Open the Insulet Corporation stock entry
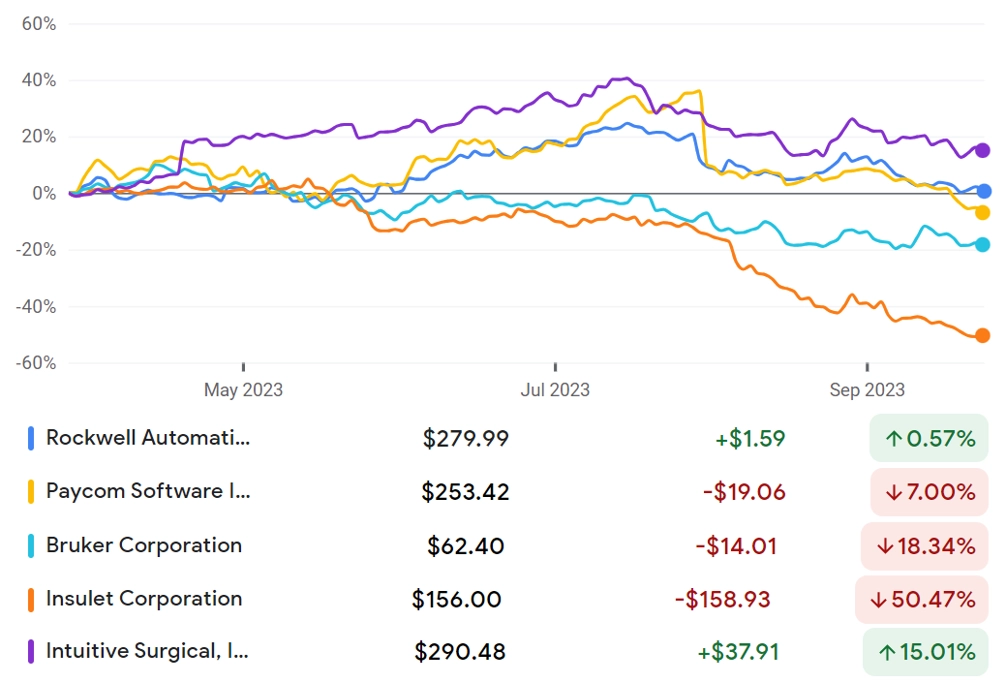 click(507, 599)
